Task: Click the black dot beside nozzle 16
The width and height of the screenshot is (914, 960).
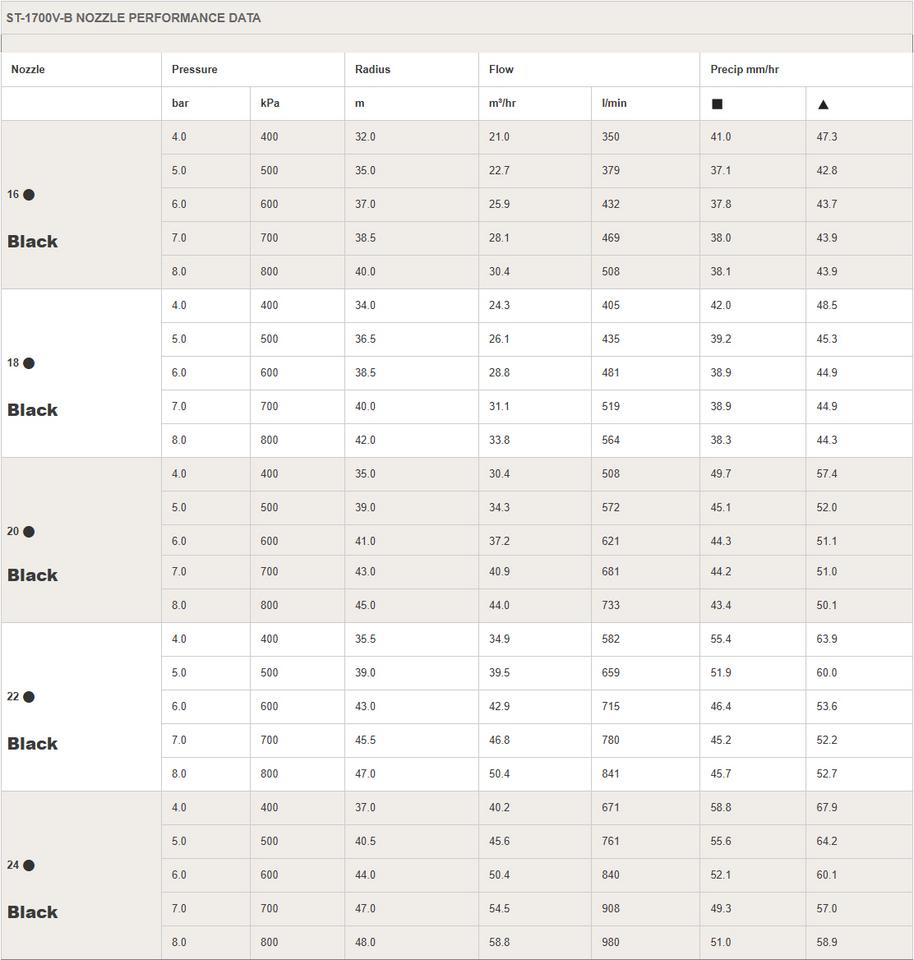Action: (29, 195)
